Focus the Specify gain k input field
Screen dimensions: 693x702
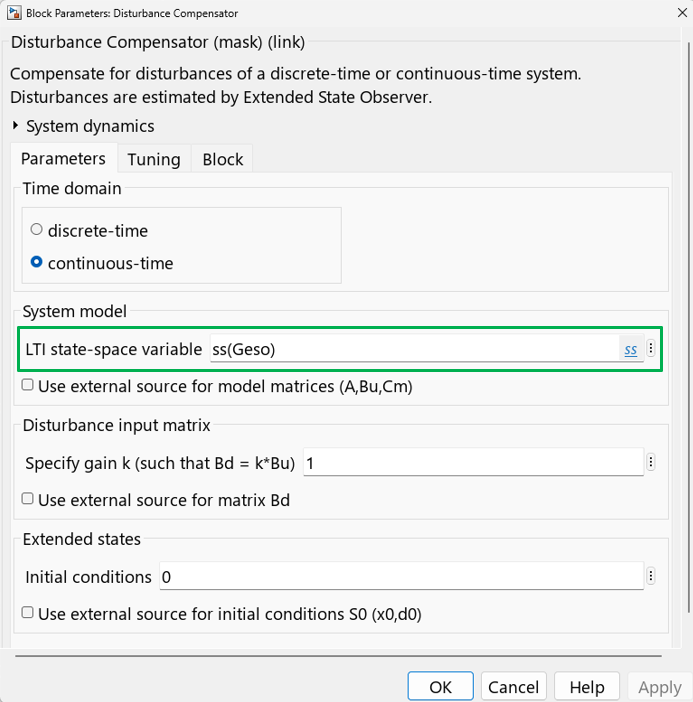coord(472,463)
